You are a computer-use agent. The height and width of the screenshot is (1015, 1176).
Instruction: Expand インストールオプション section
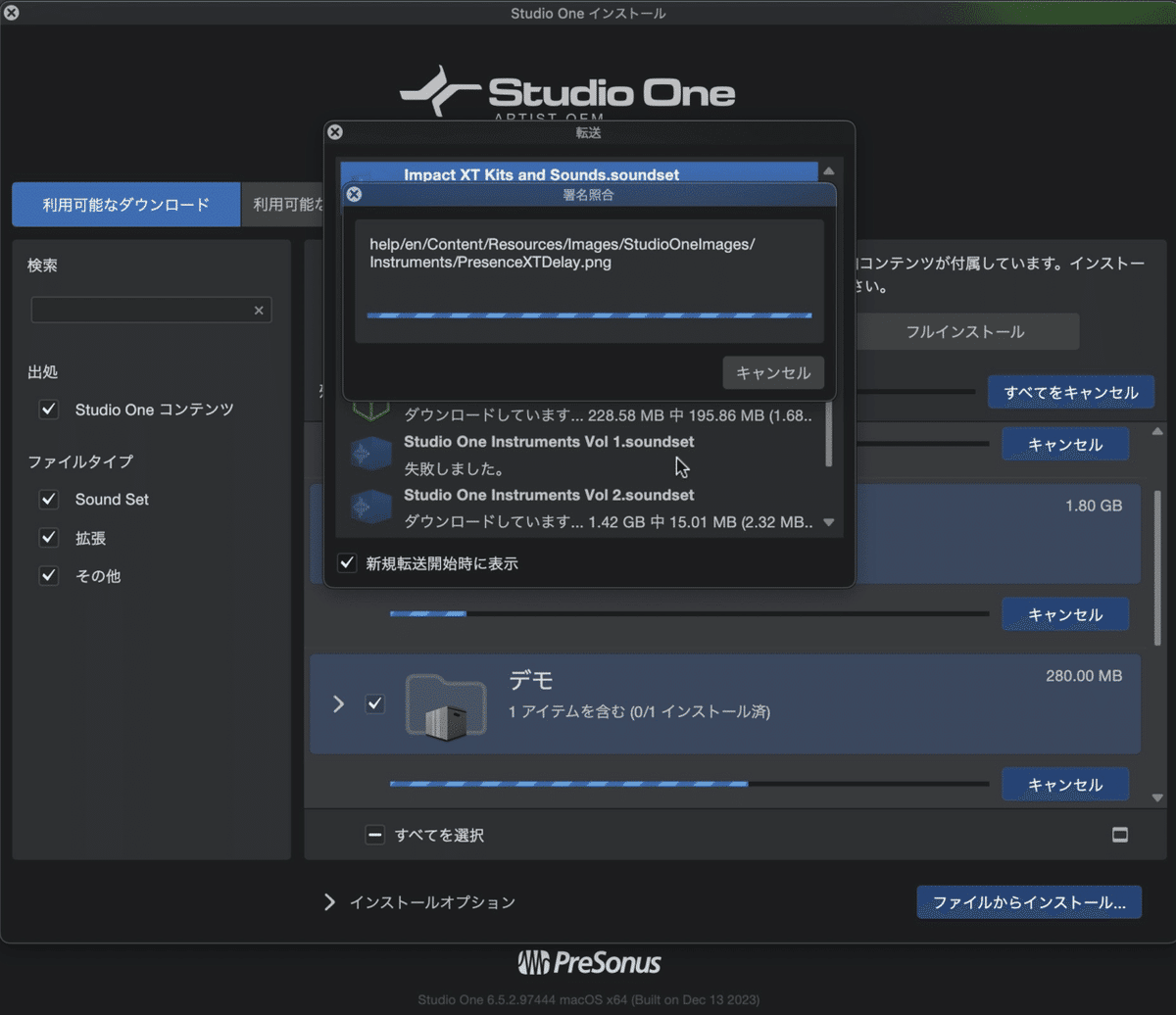click(329, 902)
